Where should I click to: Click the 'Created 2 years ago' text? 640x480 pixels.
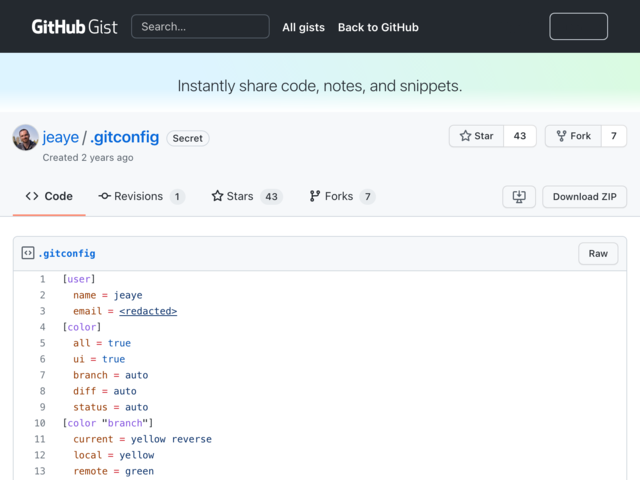click(88, 158)
